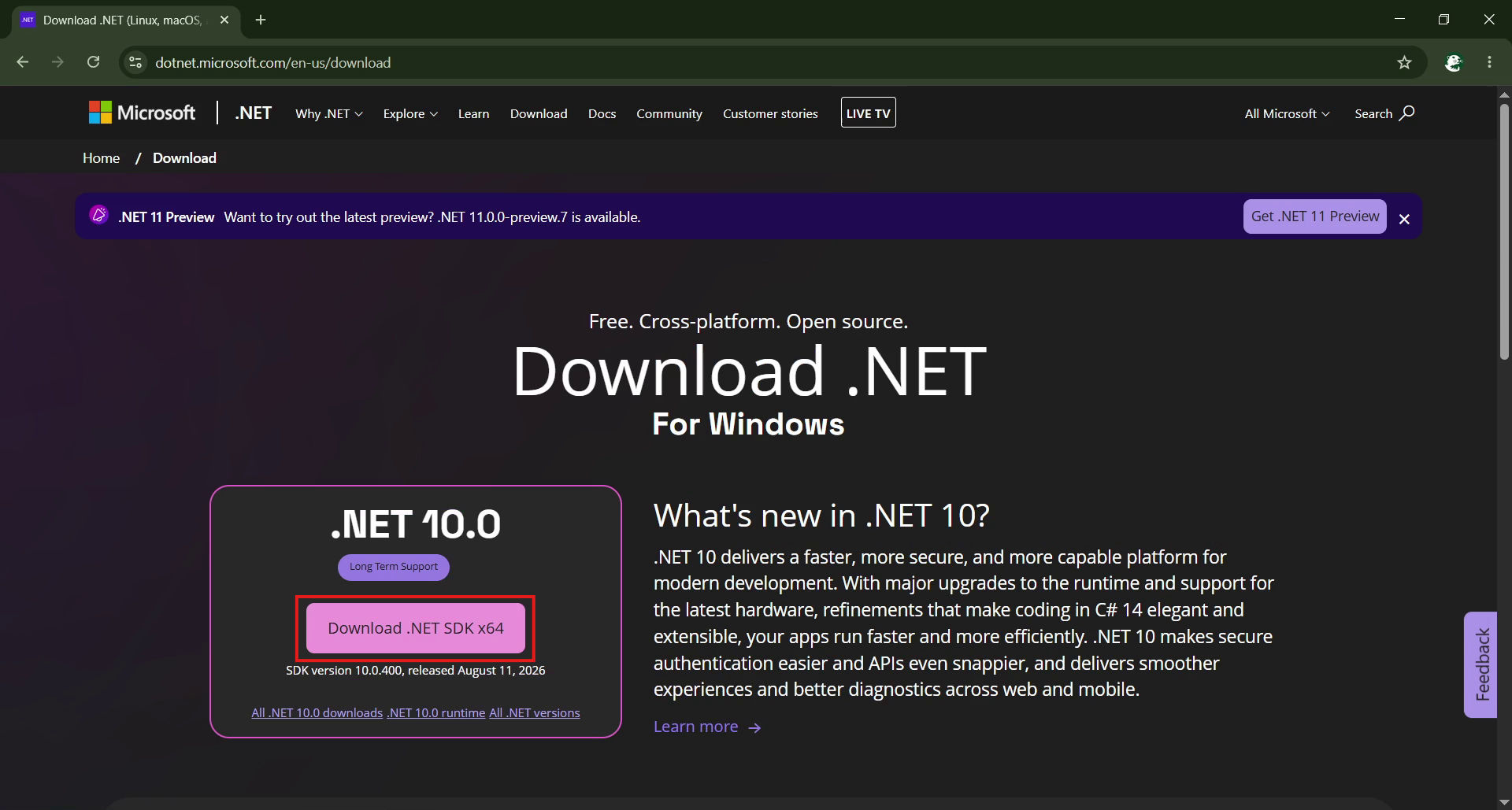Screen dimensions: 1512x810
Task: Click the Get .NET 11 Preview button
Action: [1314, 216]
